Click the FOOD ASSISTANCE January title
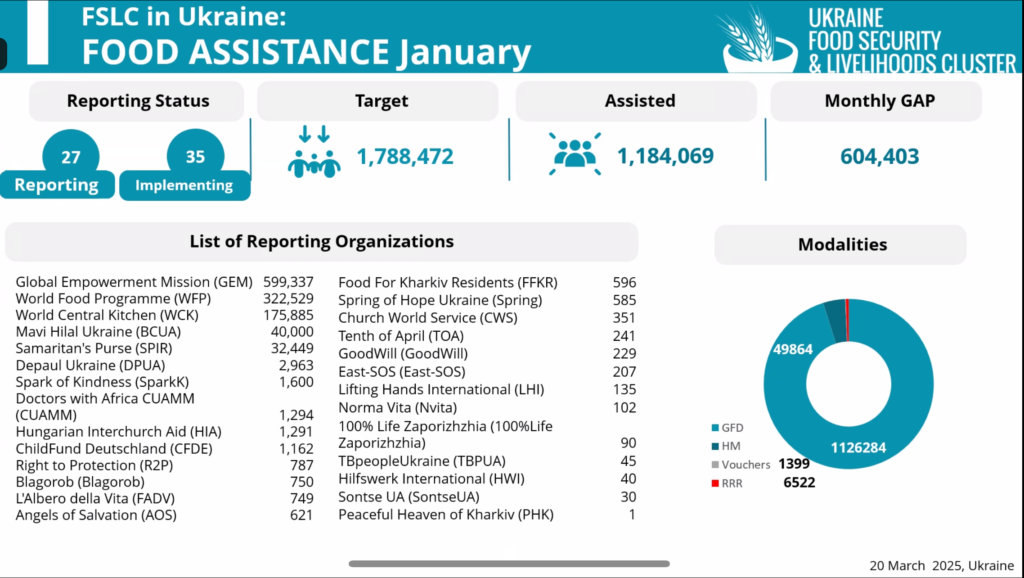The image size is (1024, 578). pyautogui.click(x=306, y=52)
